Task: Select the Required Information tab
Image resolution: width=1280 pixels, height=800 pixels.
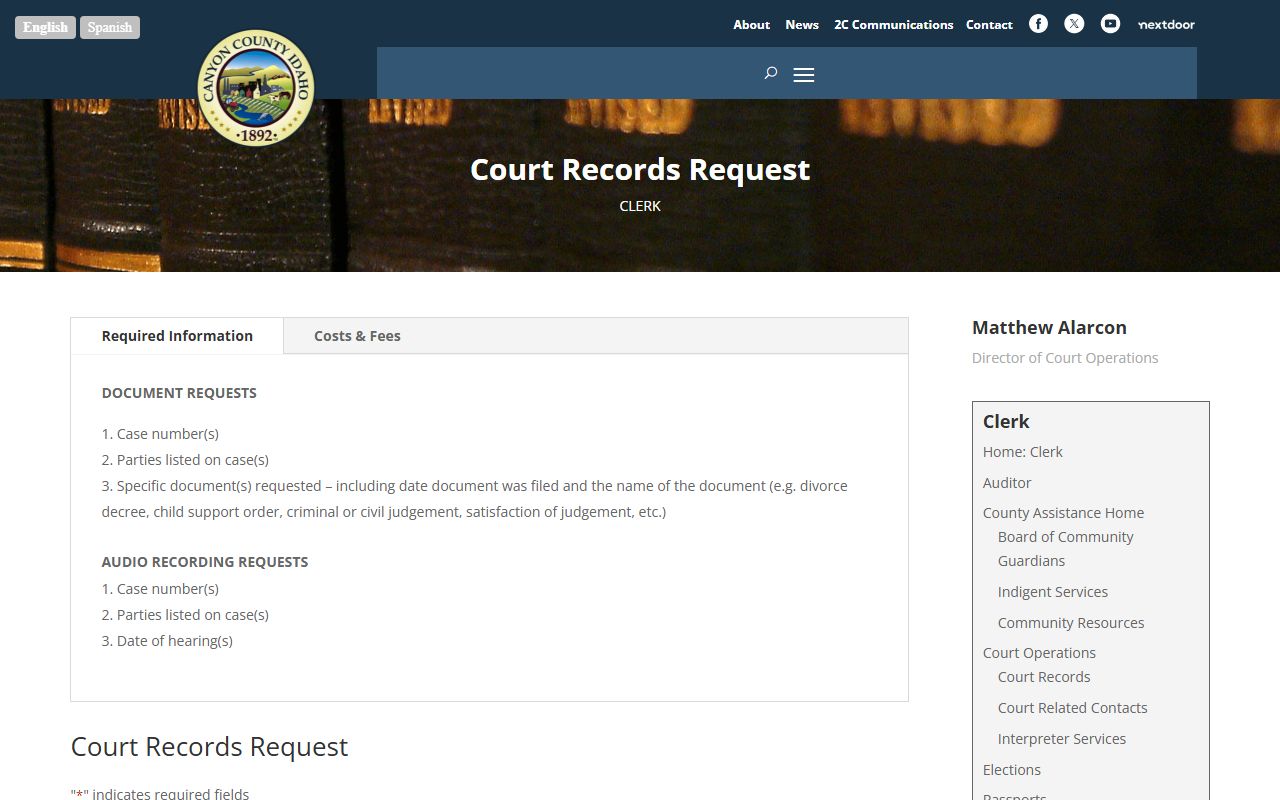Action: 177,336
